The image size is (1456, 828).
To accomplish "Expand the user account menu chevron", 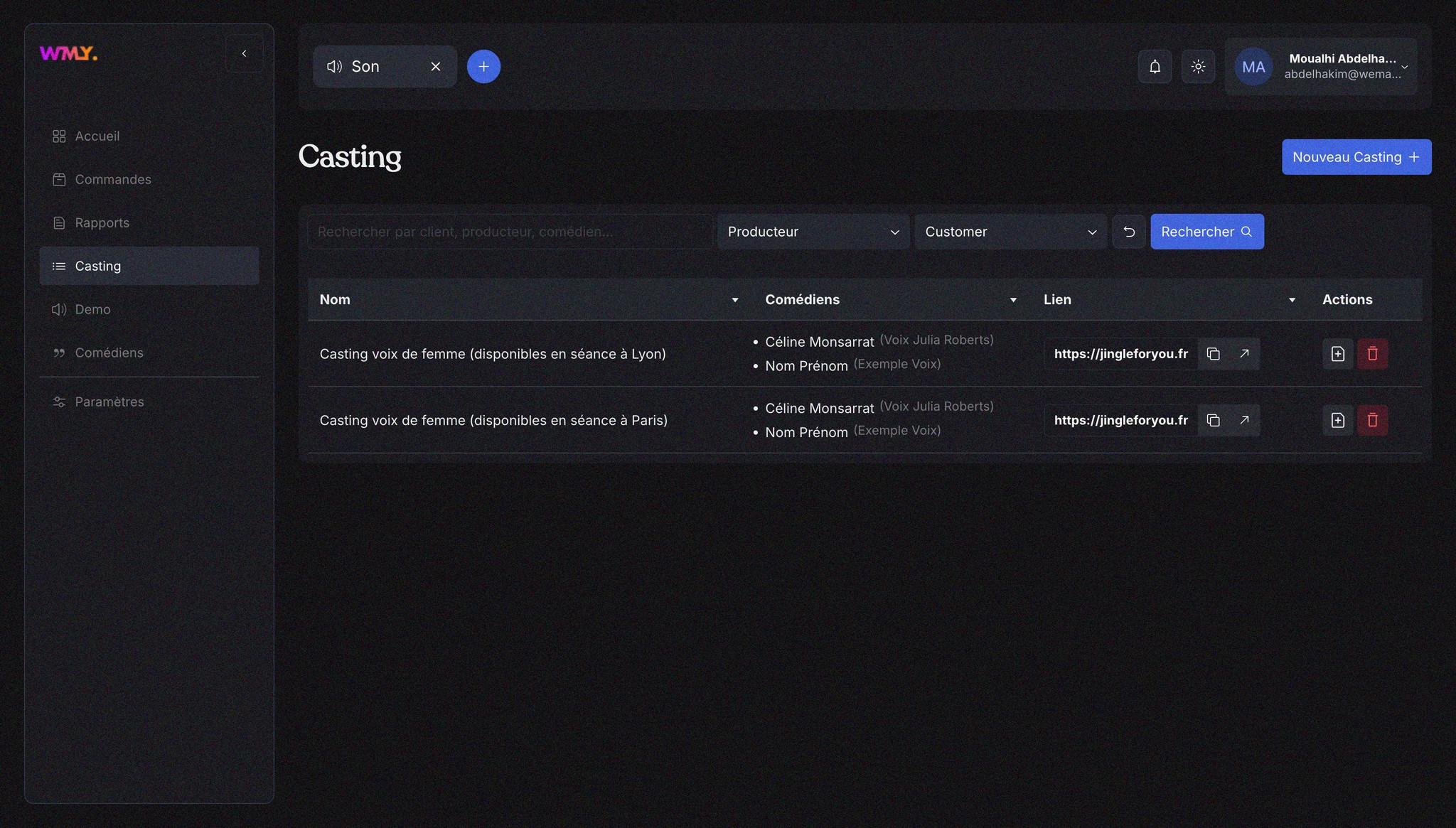I will tap(1404, 67).
